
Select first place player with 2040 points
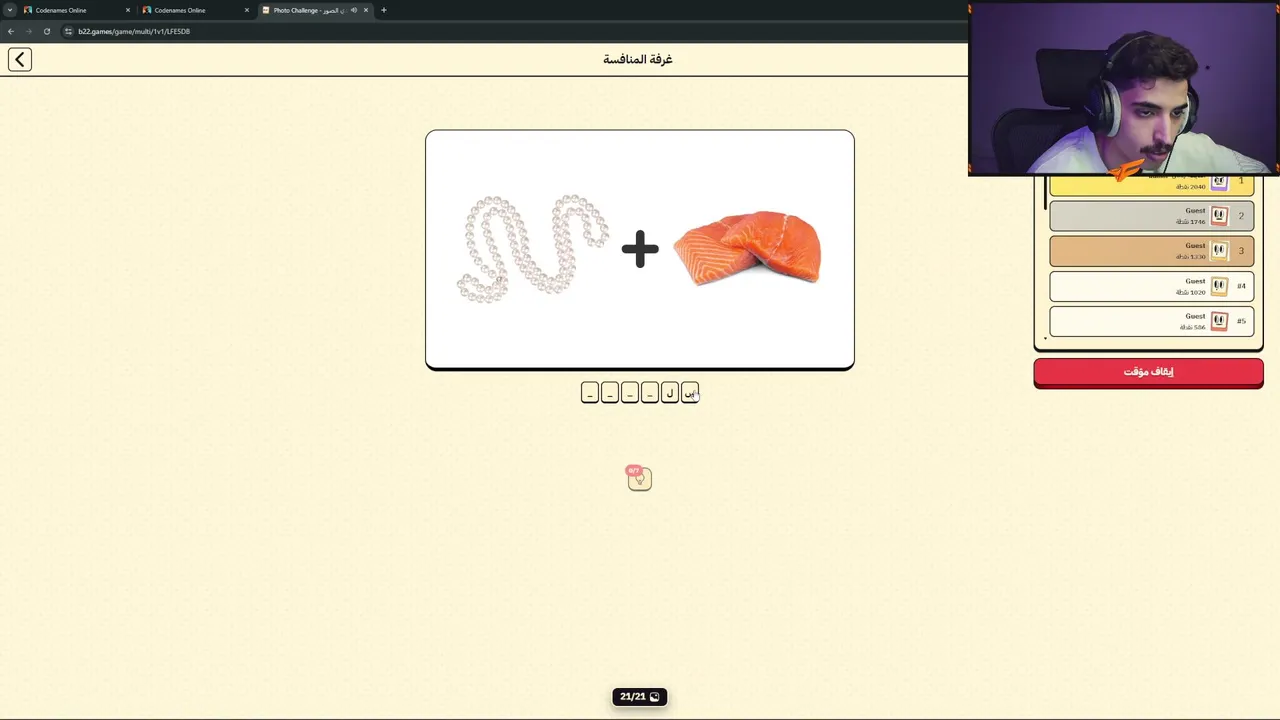point(1151,185)
